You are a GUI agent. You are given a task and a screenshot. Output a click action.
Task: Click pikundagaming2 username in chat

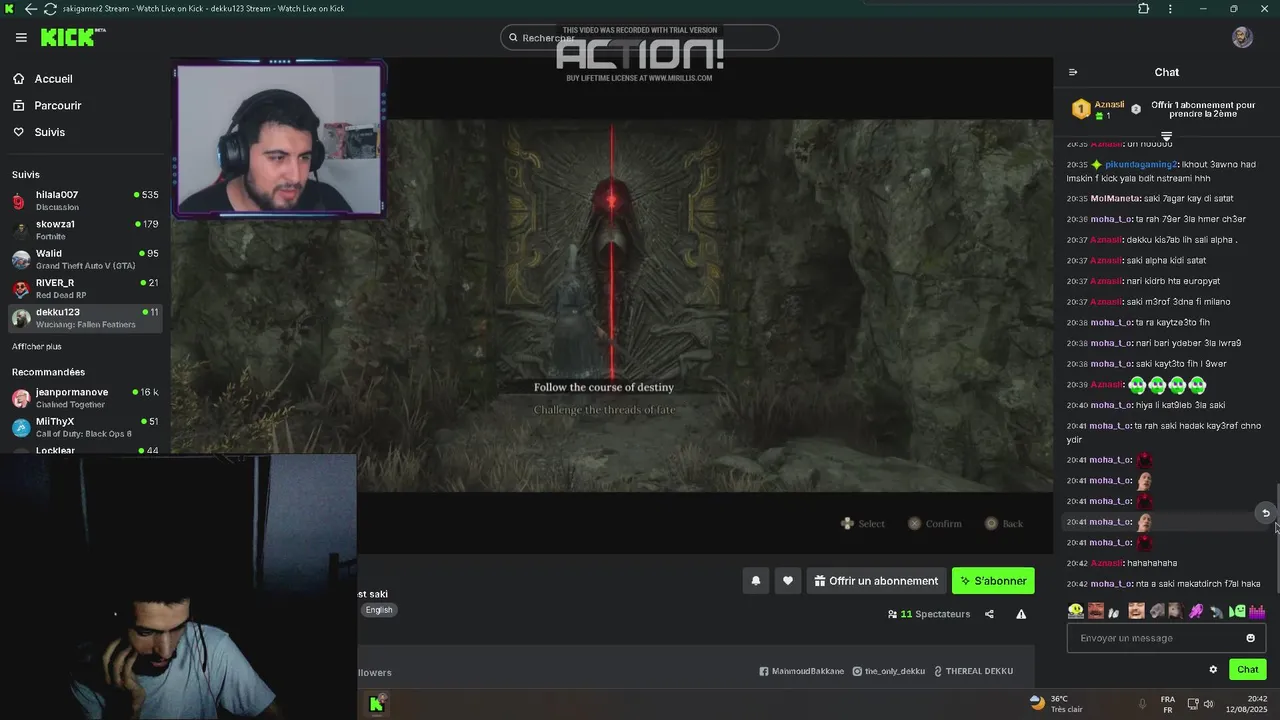point(1141,164)
